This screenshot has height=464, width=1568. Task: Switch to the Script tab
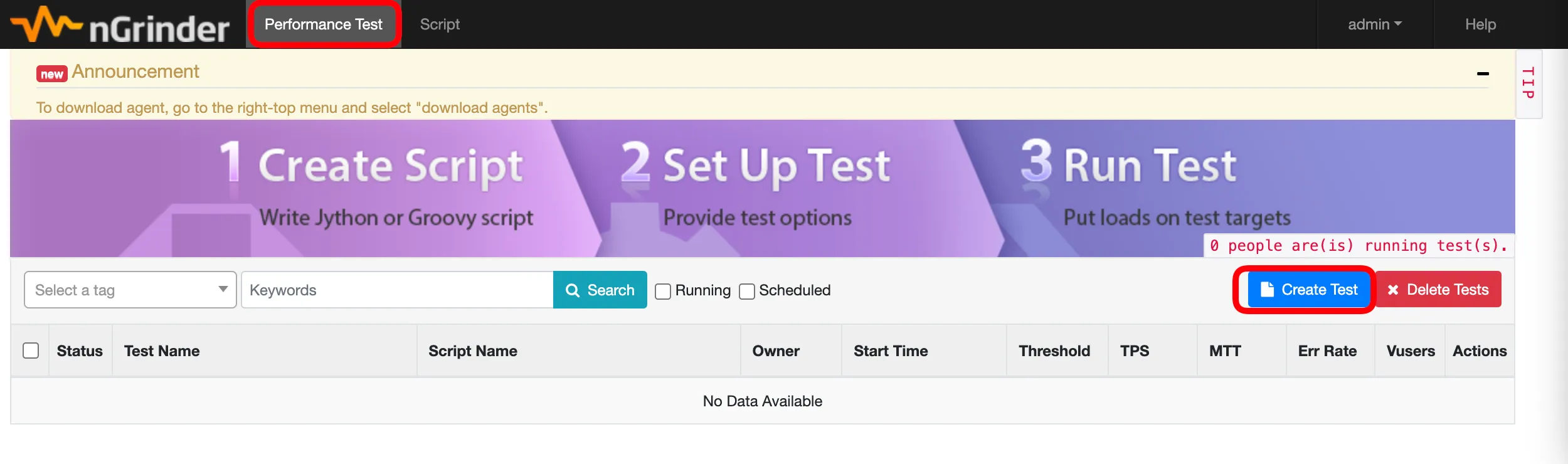[x=440, y=24]
